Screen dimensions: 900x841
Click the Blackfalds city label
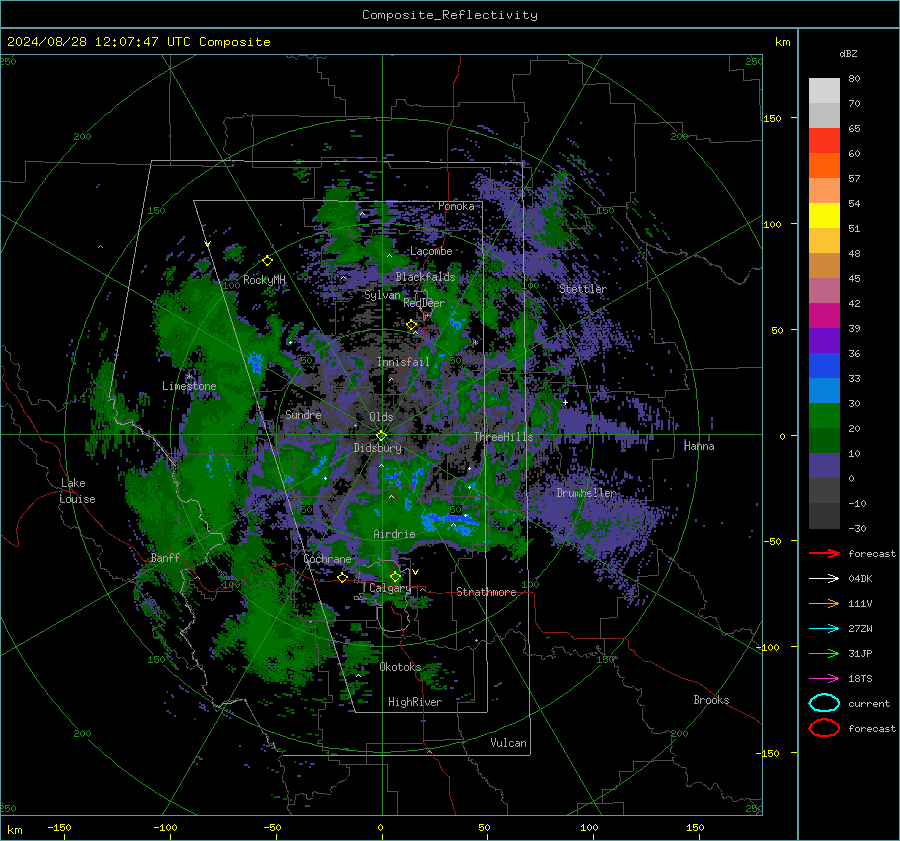pos(425,277)
